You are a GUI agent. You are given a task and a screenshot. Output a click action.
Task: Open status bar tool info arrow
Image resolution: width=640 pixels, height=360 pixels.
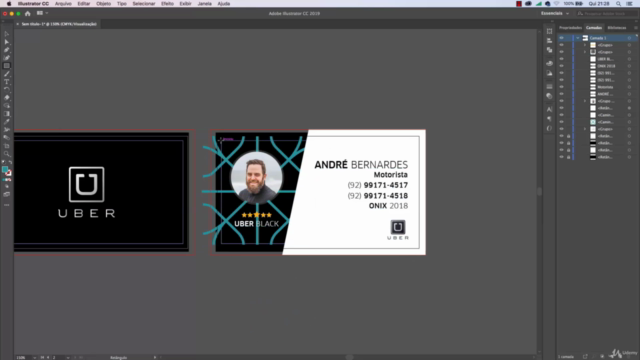(155, 358)
